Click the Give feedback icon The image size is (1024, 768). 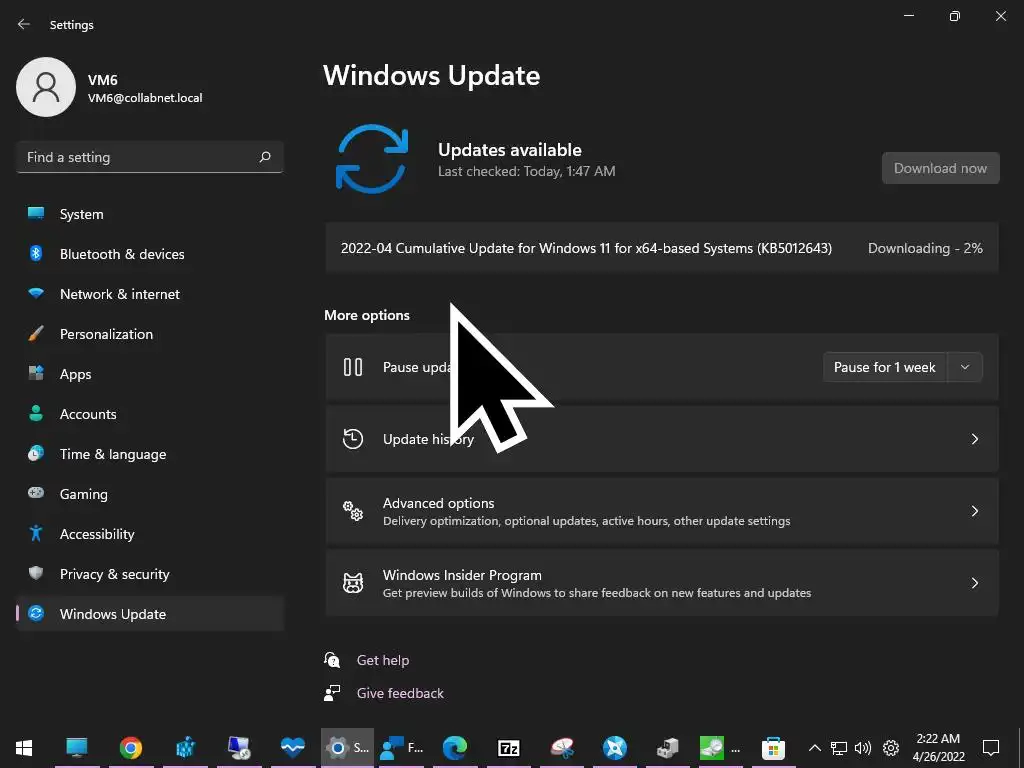click(x=332, y=693)
